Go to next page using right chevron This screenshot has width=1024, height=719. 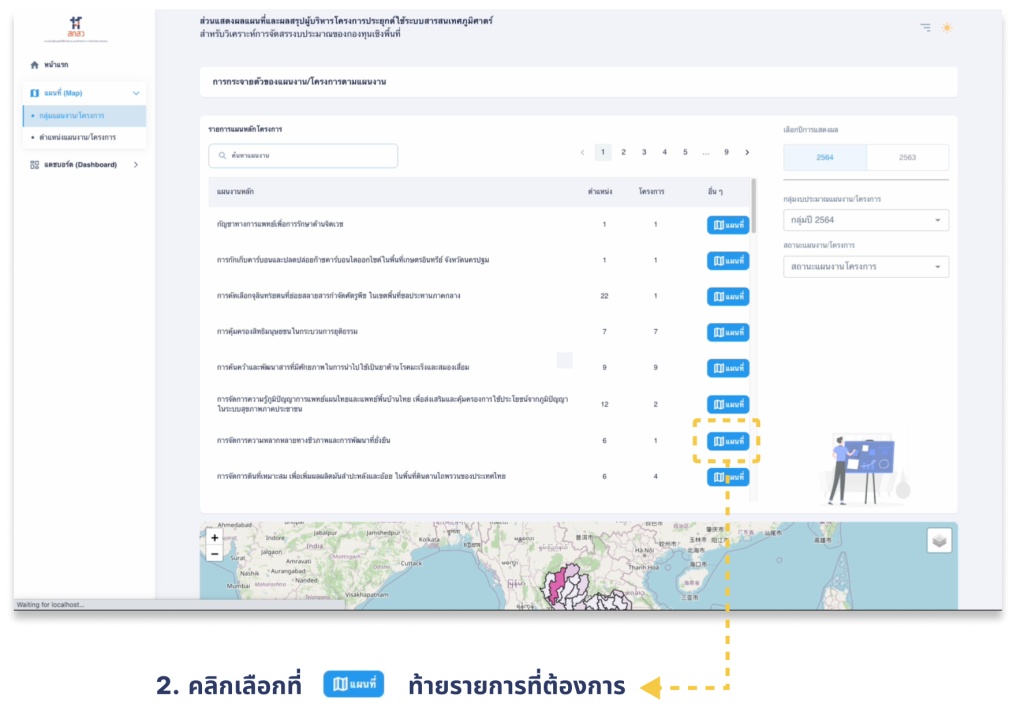tap(747, 152)
